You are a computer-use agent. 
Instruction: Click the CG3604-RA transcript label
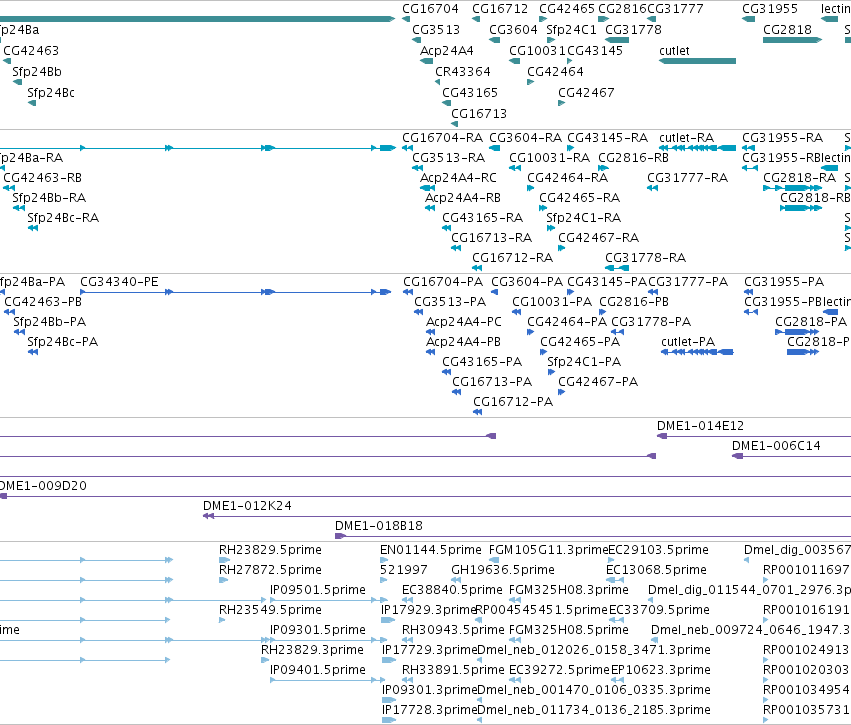point(525,138)
